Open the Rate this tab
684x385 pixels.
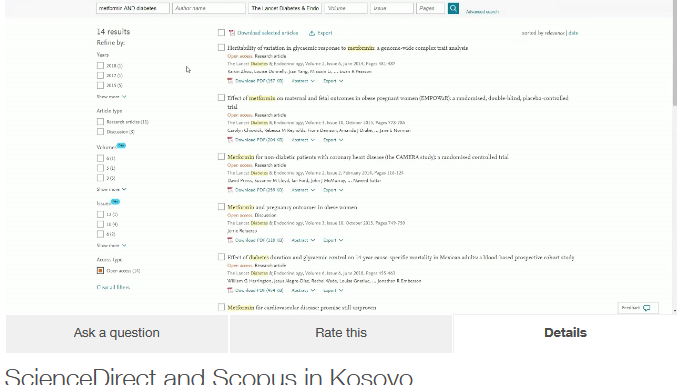pyautogui.click(x=341, y=334)
